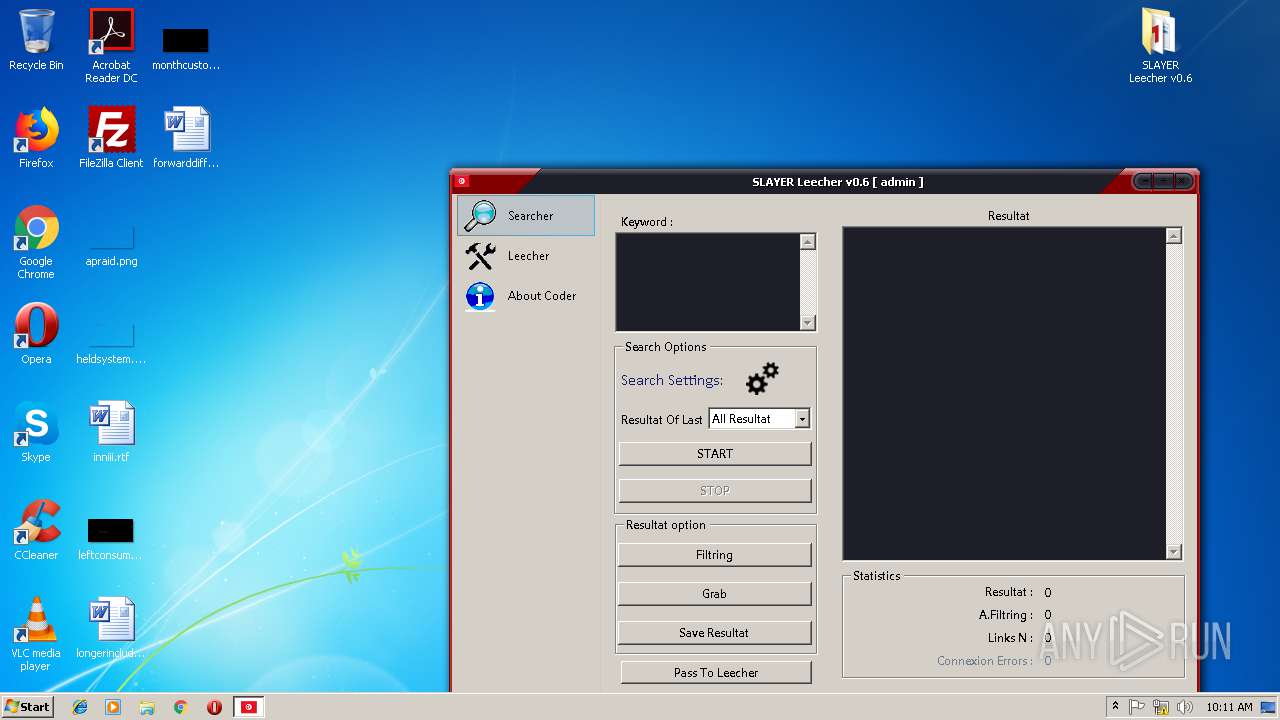
Task: Select SLAYER Leecher taskbar button
Action: click(249, 707)
